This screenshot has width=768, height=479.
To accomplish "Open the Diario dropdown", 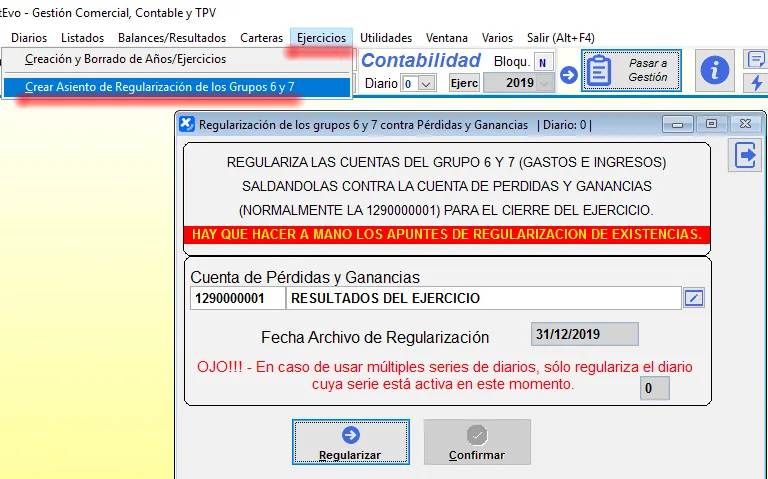I will (426, 84).
